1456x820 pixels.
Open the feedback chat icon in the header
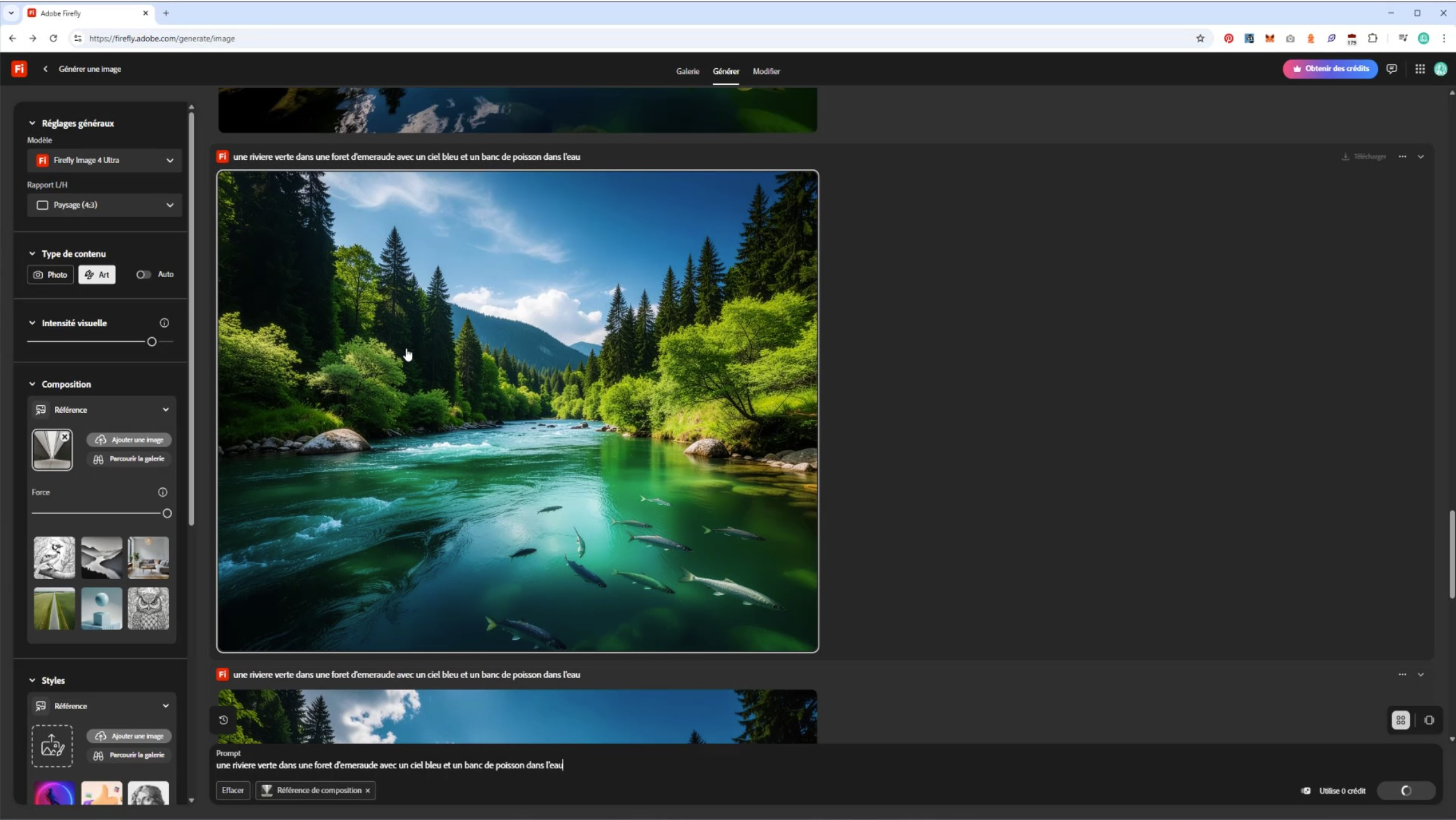(1392, 69)
